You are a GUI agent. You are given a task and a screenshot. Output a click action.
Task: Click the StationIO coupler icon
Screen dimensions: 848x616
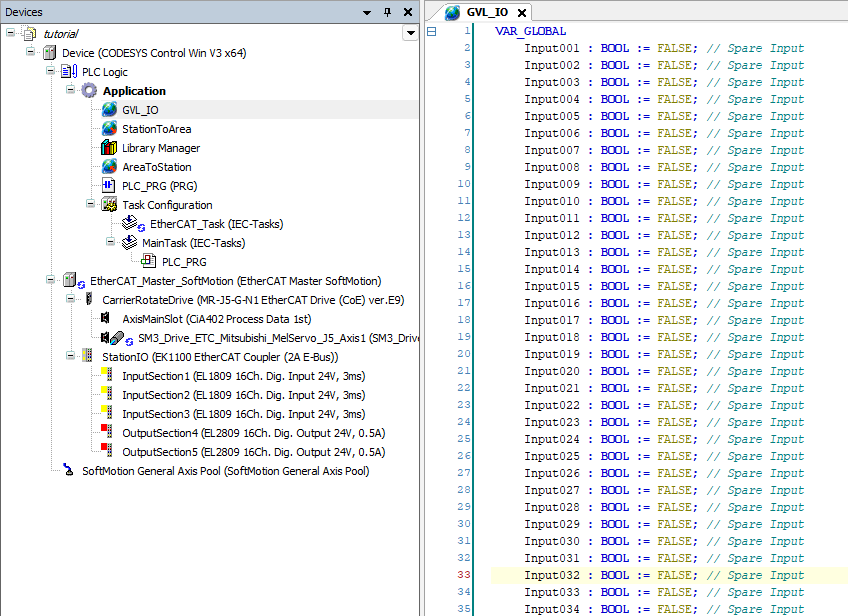click(x=87, y=356)
